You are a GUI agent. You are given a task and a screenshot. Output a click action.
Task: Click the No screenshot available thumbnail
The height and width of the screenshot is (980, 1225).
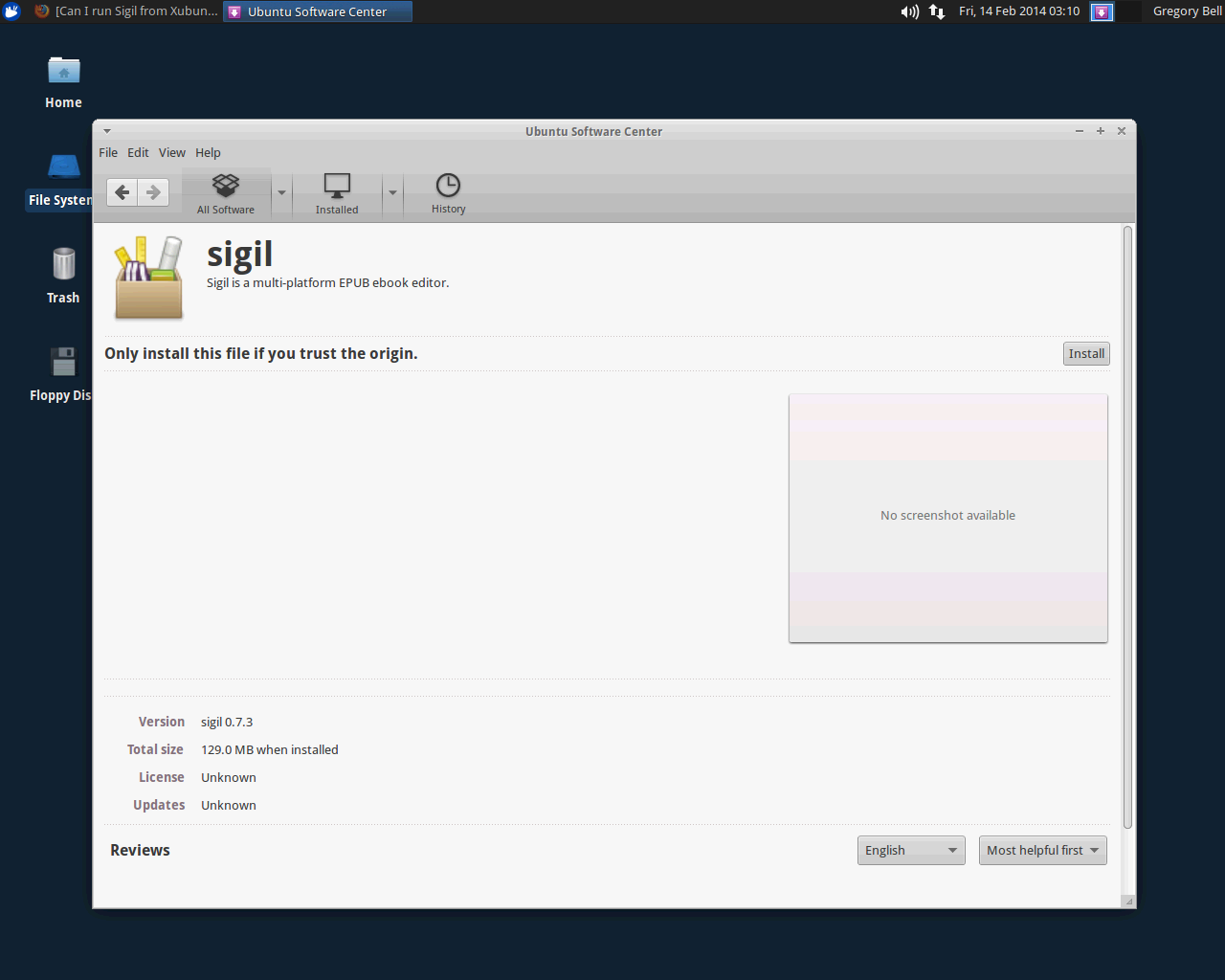(948, 518)
